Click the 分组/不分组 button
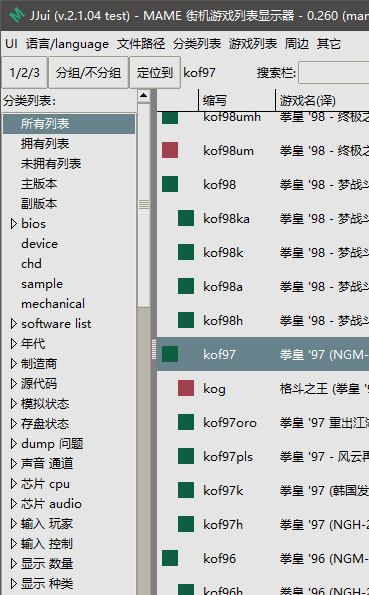The width and height of the screenshot is (369, 595). (88, 72)
